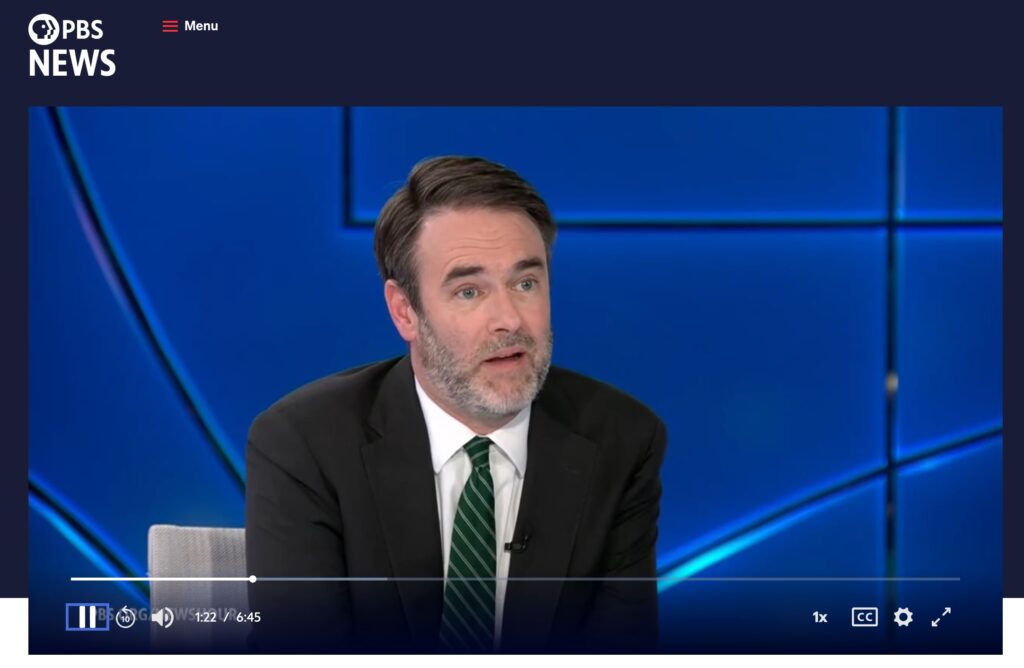Open the 1x playback speed selector
This screenshot has width=1024, height=668.
point(820,617)
